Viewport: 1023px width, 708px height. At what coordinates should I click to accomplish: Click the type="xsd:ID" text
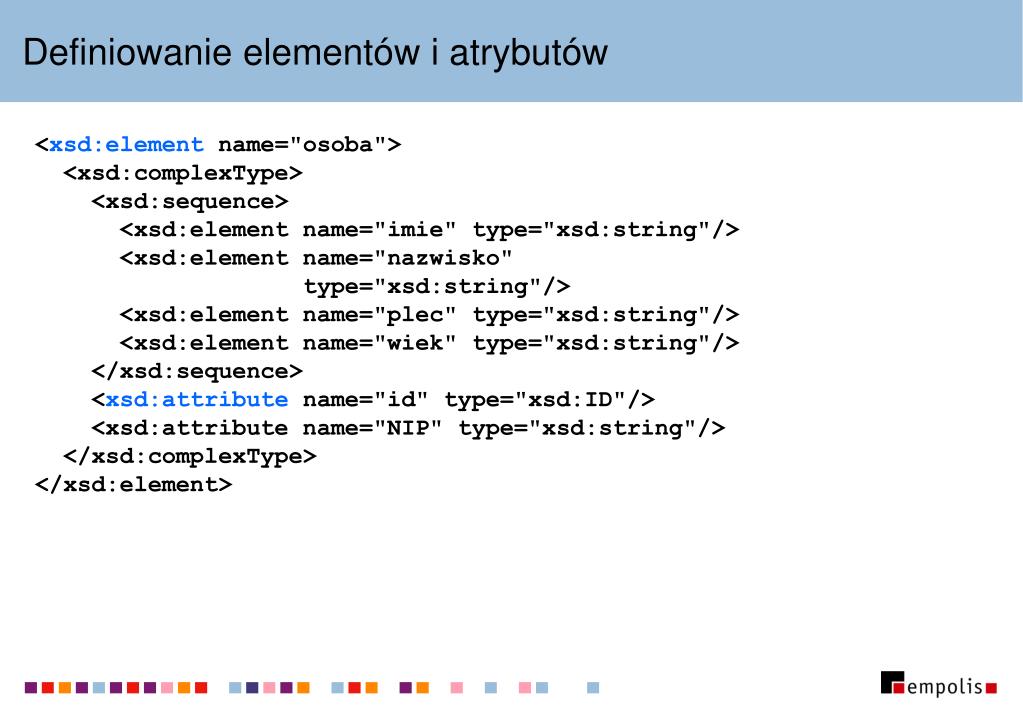click(535, 399)
